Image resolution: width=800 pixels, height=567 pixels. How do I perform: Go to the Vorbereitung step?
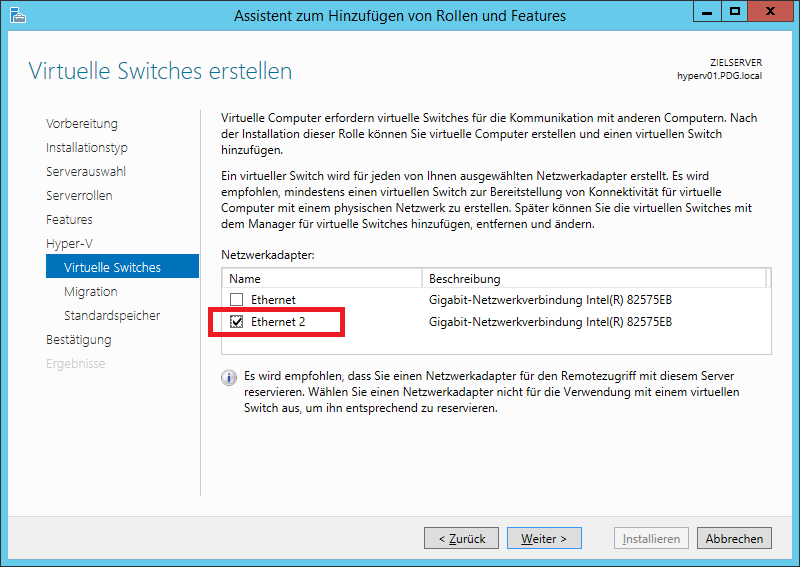coord(82,124)
